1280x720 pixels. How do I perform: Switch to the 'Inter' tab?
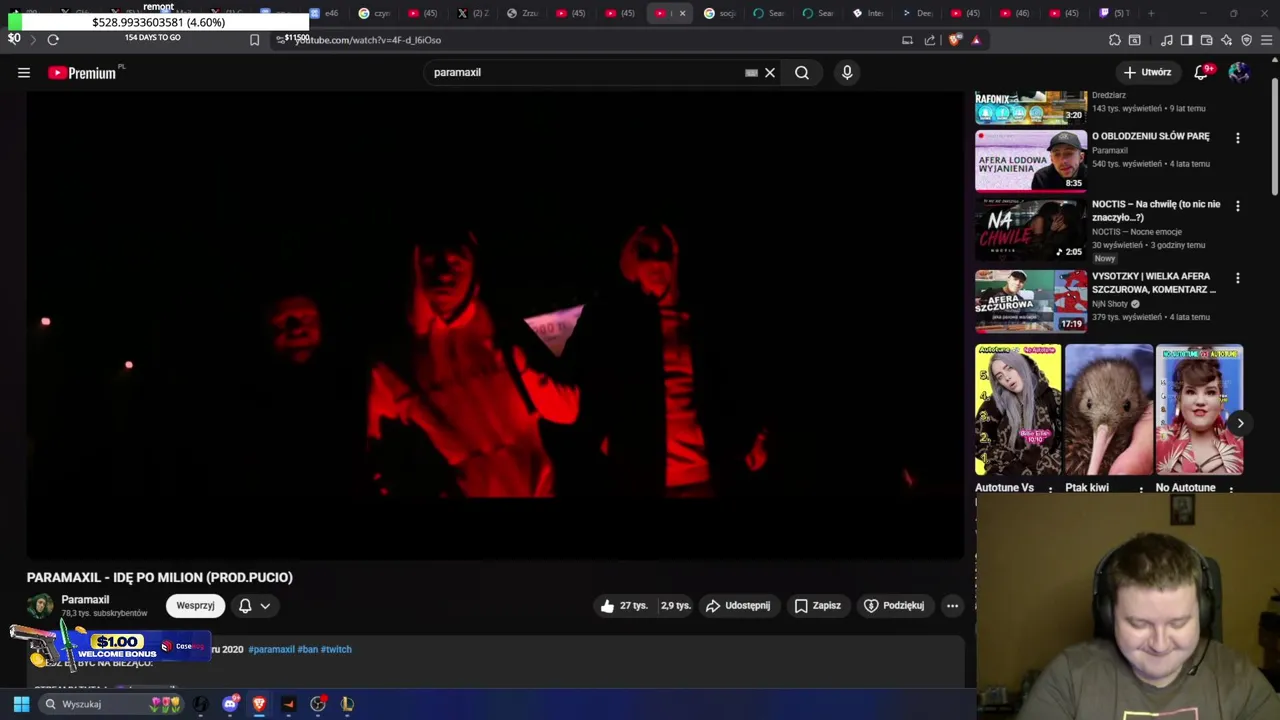tap(868, 13)
